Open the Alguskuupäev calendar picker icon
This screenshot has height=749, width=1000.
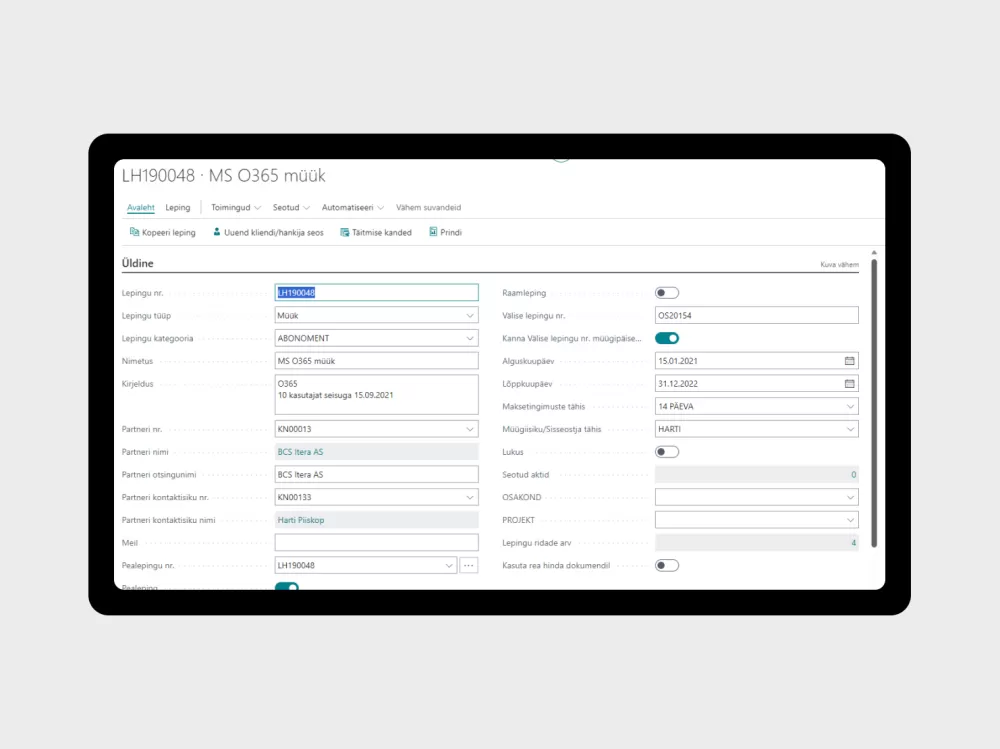pos(849,361)
